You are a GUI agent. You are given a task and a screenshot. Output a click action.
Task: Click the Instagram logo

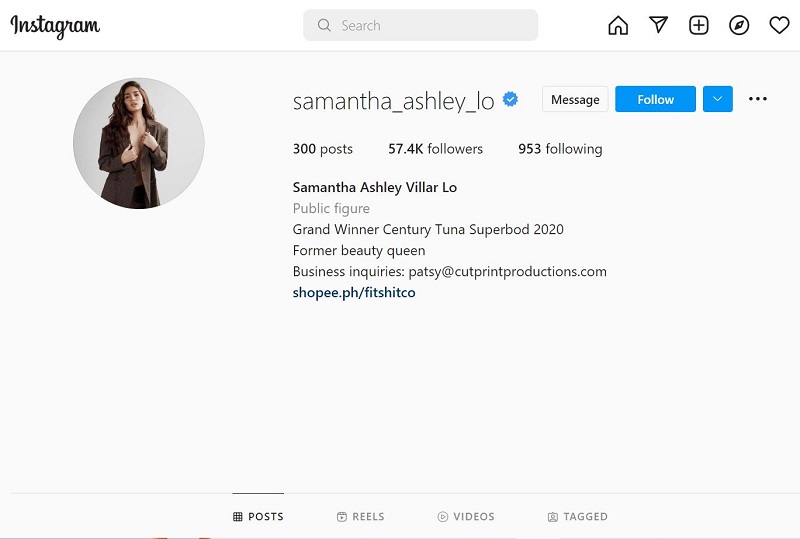[x=55, y=26]
